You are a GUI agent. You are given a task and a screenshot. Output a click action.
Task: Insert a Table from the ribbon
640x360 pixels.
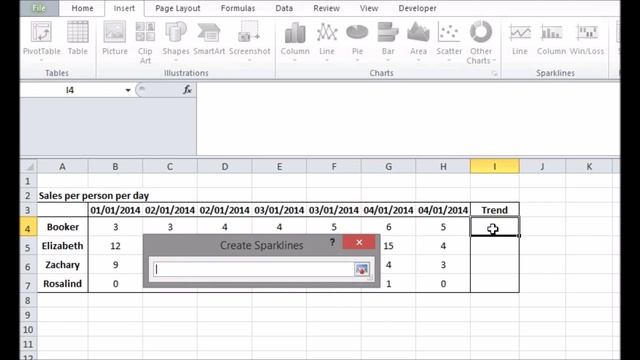78,39
